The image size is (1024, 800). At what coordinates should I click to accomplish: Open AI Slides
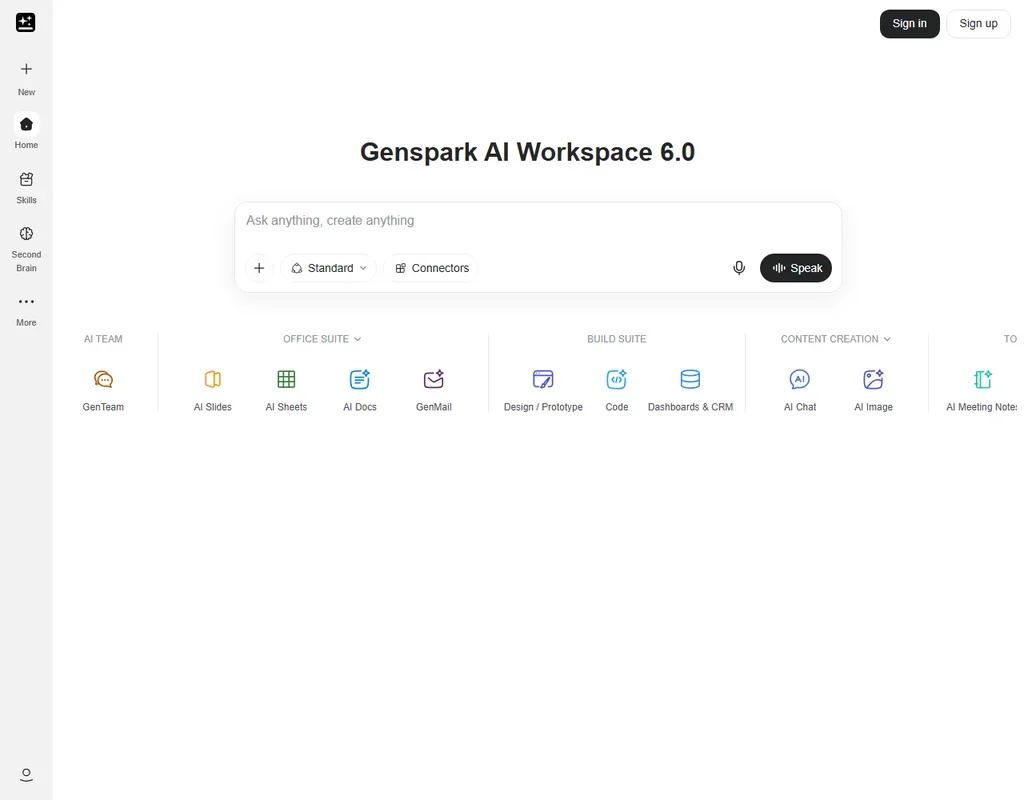click(213, 390)
